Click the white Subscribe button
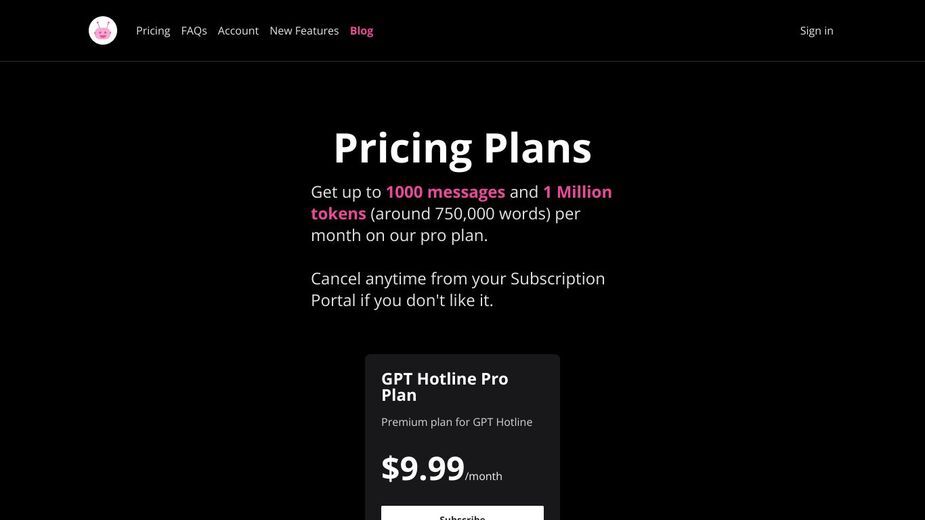The image size is (925, 520). (462, 513)
